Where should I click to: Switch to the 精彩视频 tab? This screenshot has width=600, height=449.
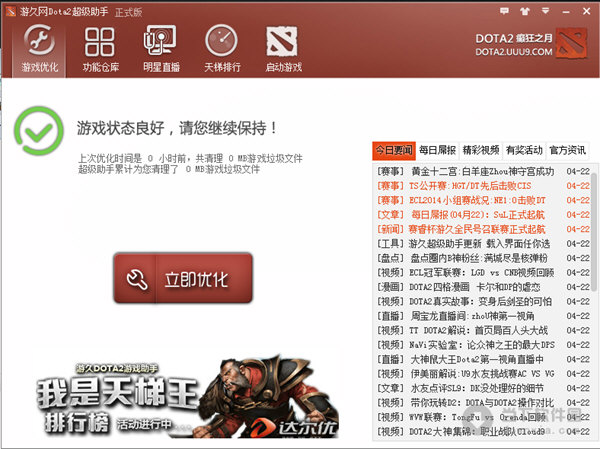481,150
